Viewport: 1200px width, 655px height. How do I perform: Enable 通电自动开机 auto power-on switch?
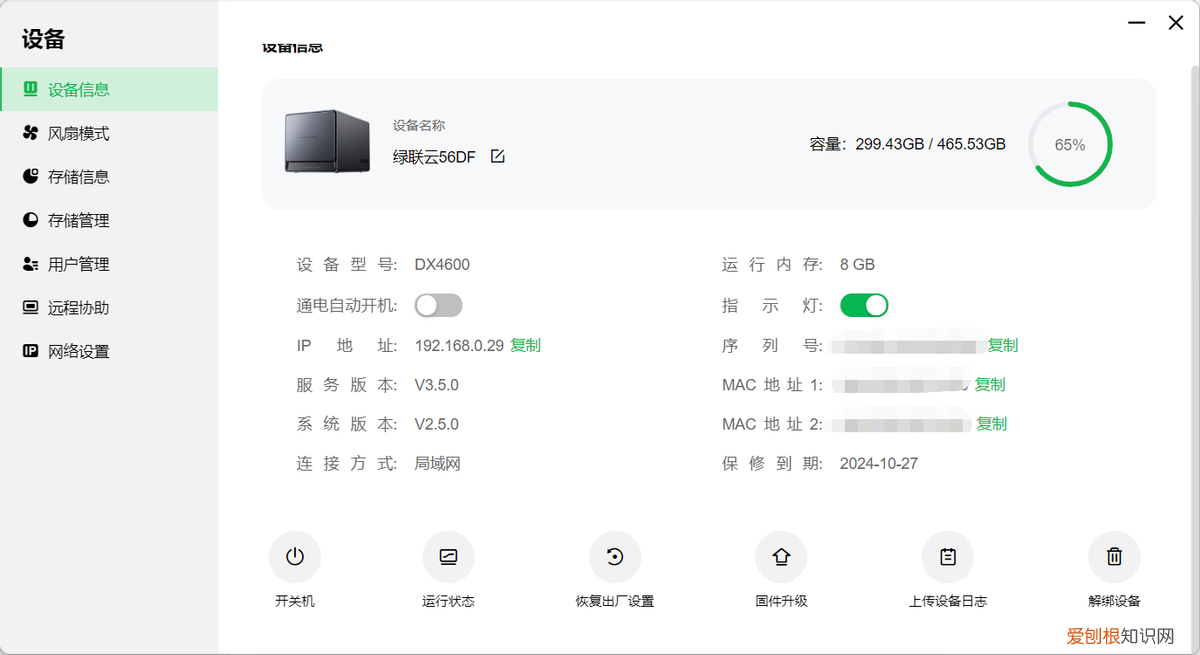click(438, 305)
